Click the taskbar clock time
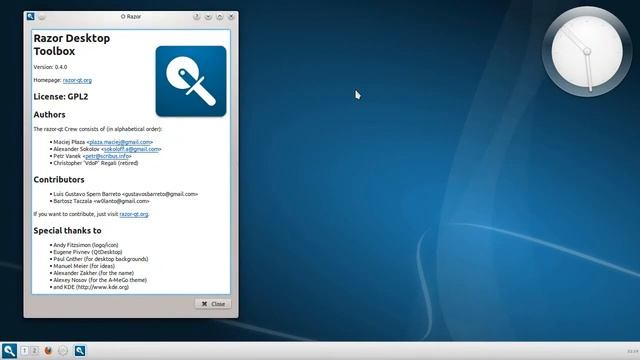The width and height of the screenshot is (640, 360). [633, 351]
